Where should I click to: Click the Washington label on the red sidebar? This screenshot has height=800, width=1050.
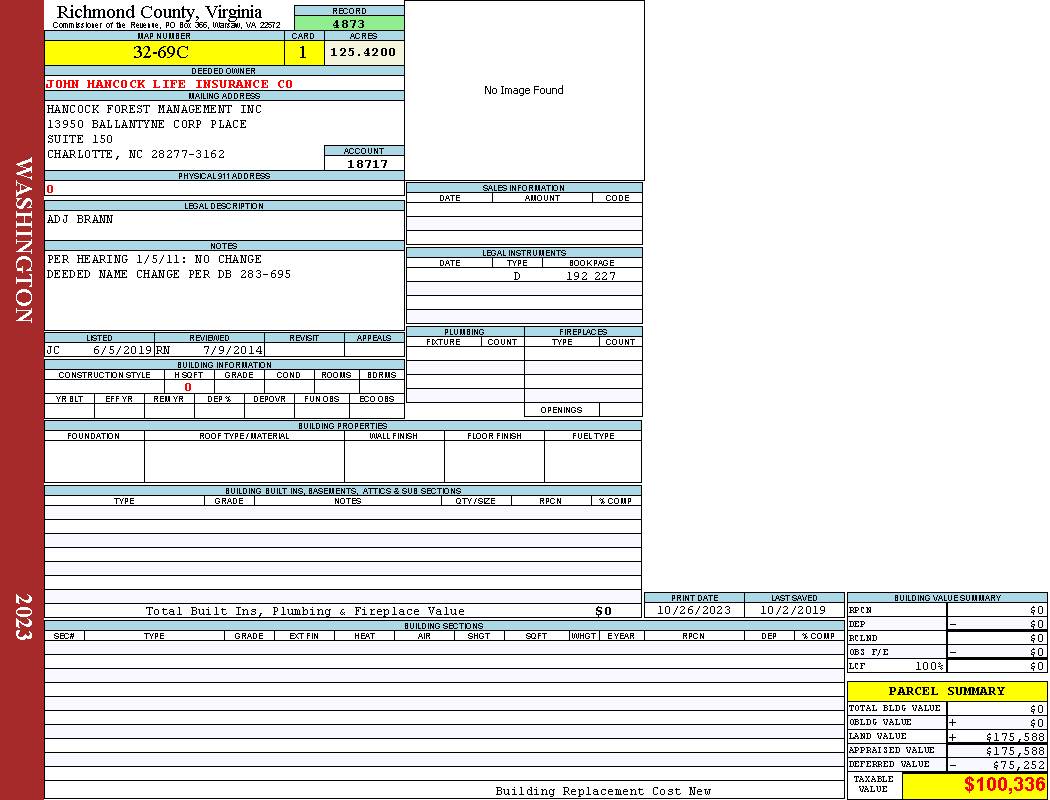coord(24,240)
